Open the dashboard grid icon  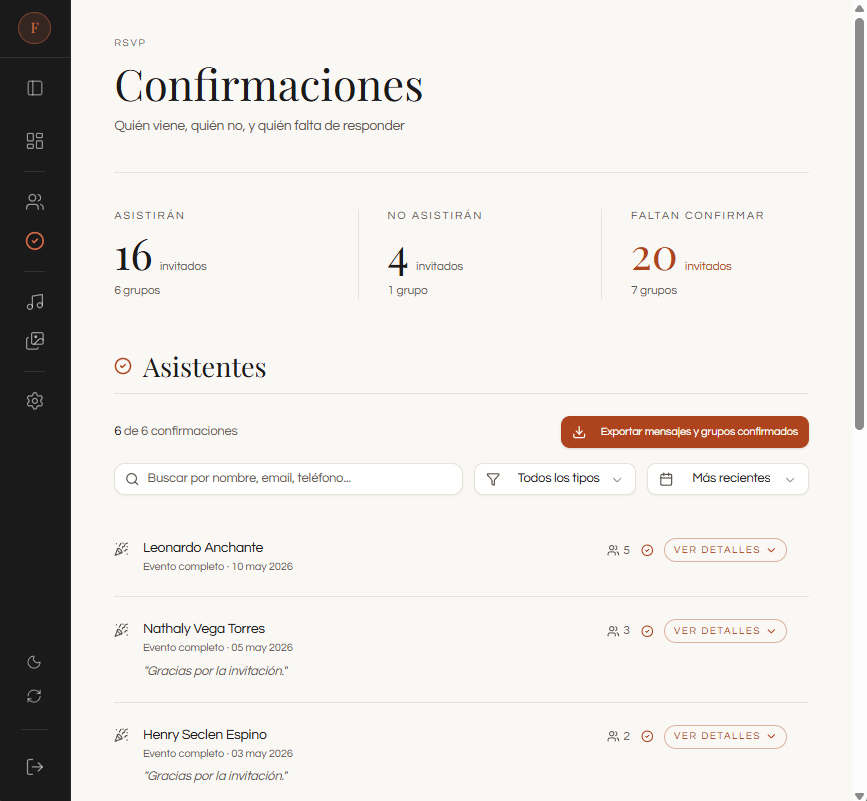(35, 140)
